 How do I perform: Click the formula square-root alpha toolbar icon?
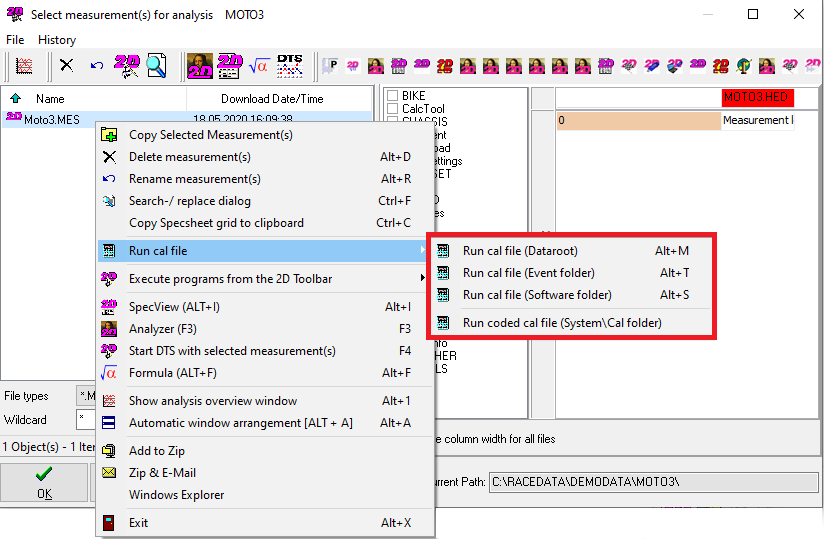click(x=259, y=66)
